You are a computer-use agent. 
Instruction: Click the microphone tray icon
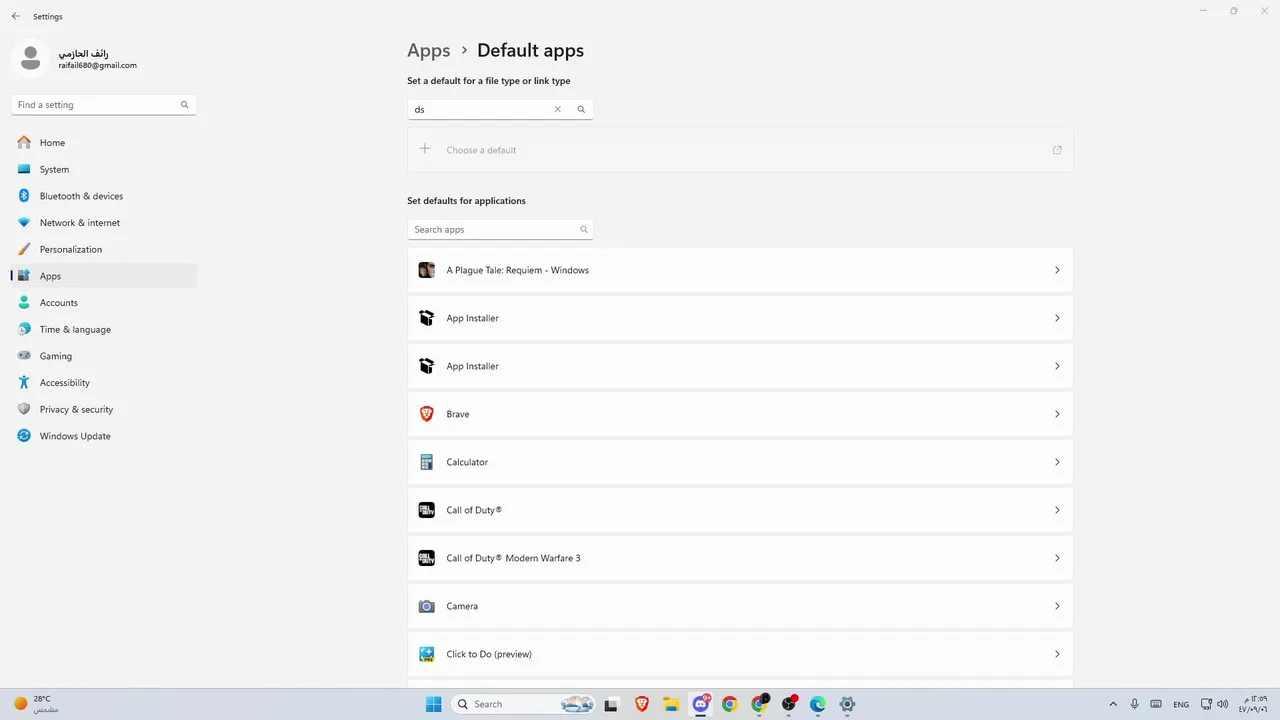(x=1134, y=704)
